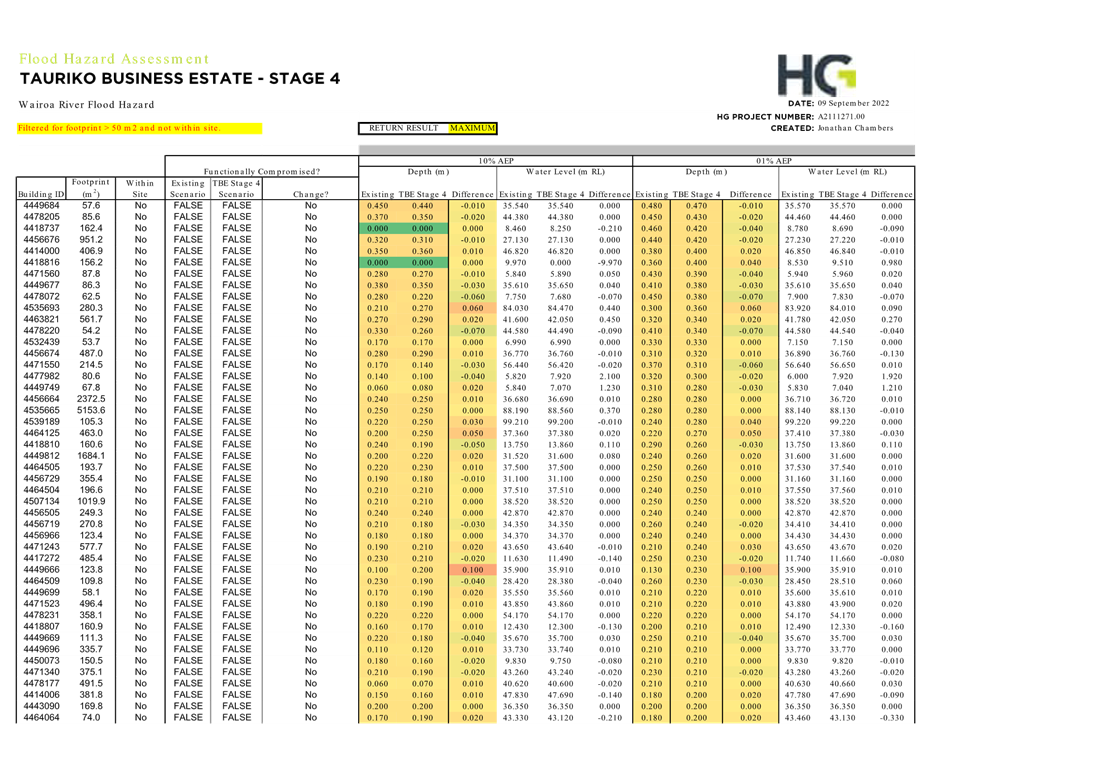Select the yellow MAXIMUM cell
The image size is (1108, 783).
click(x=472, y=128)
